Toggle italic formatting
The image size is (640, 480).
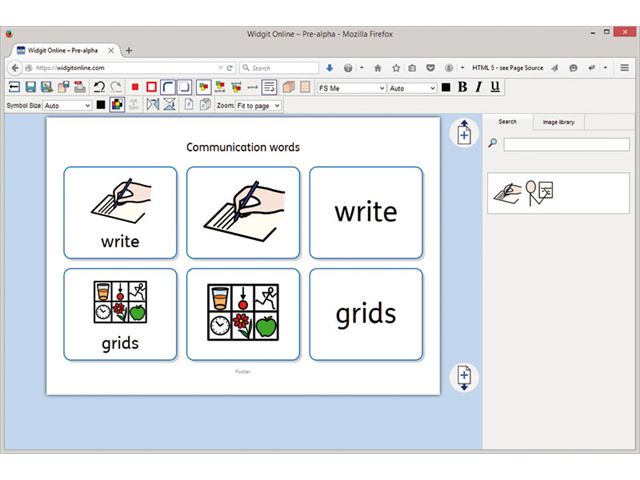479,87
